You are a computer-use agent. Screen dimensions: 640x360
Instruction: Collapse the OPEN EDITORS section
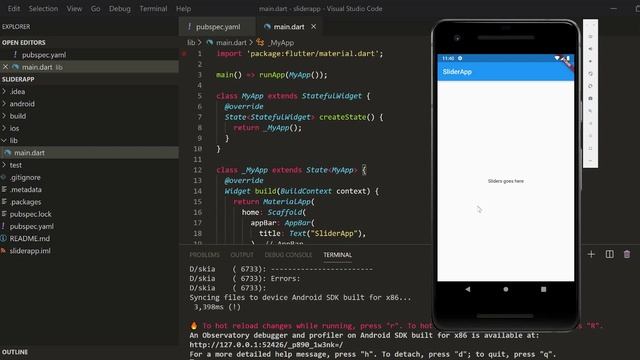(89, 42)
